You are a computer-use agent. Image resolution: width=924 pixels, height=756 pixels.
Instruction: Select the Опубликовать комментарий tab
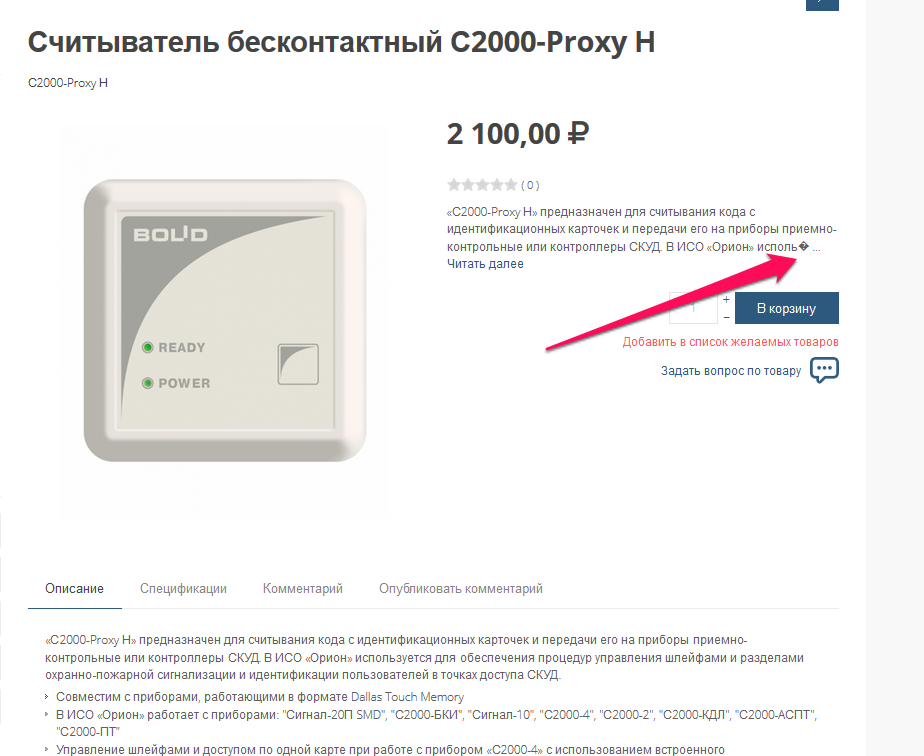(x=461, y=589)
